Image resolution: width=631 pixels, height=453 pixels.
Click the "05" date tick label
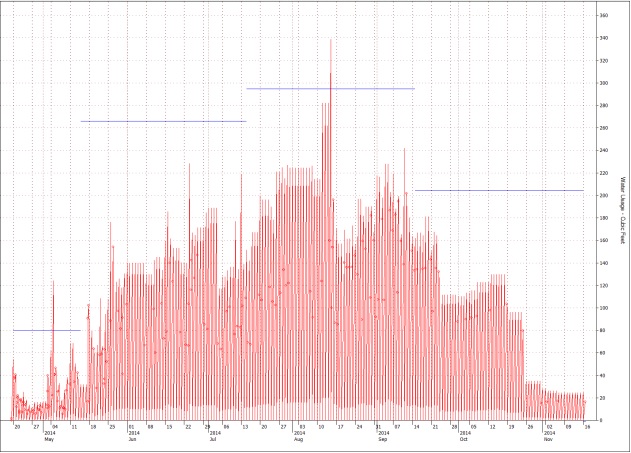tap(473, 427)
